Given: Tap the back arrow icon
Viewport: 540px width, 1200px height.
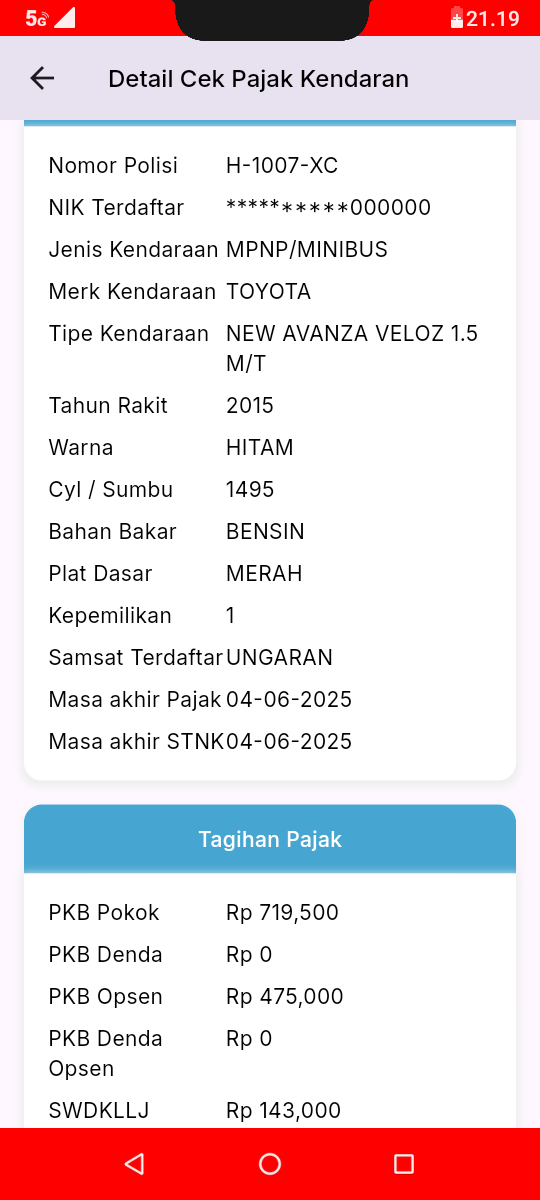Looking at the screenshot, I should coord(42,78).
